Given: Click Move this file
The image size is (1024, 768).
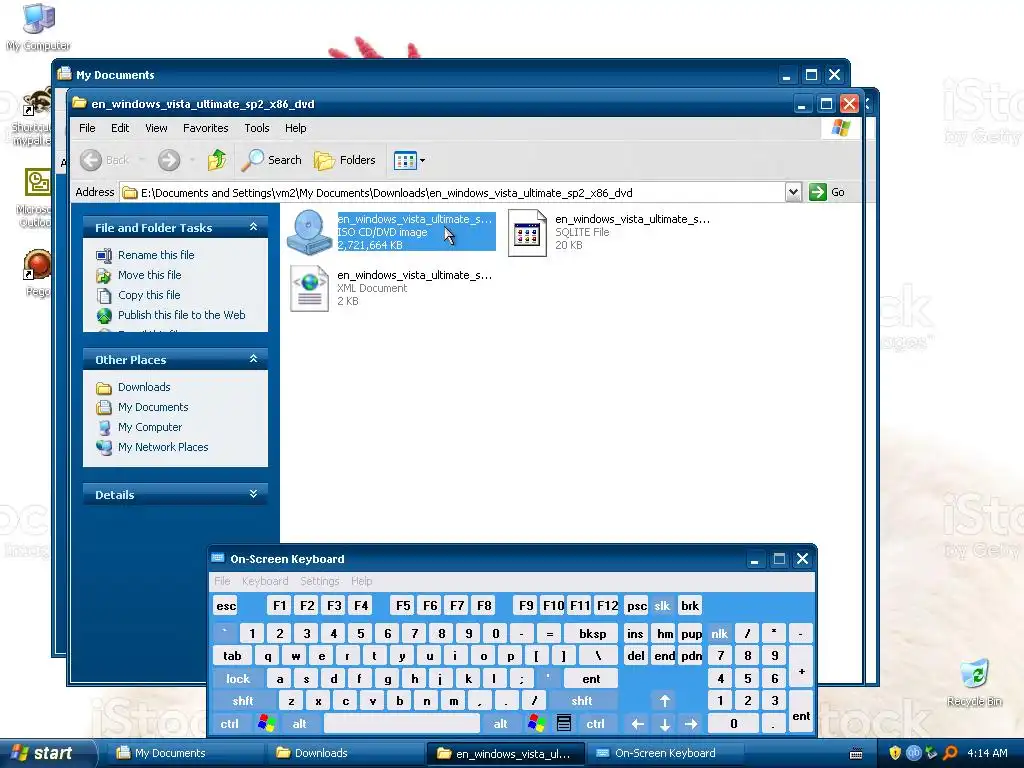Looking at the screenshot, I should (150, 275).
